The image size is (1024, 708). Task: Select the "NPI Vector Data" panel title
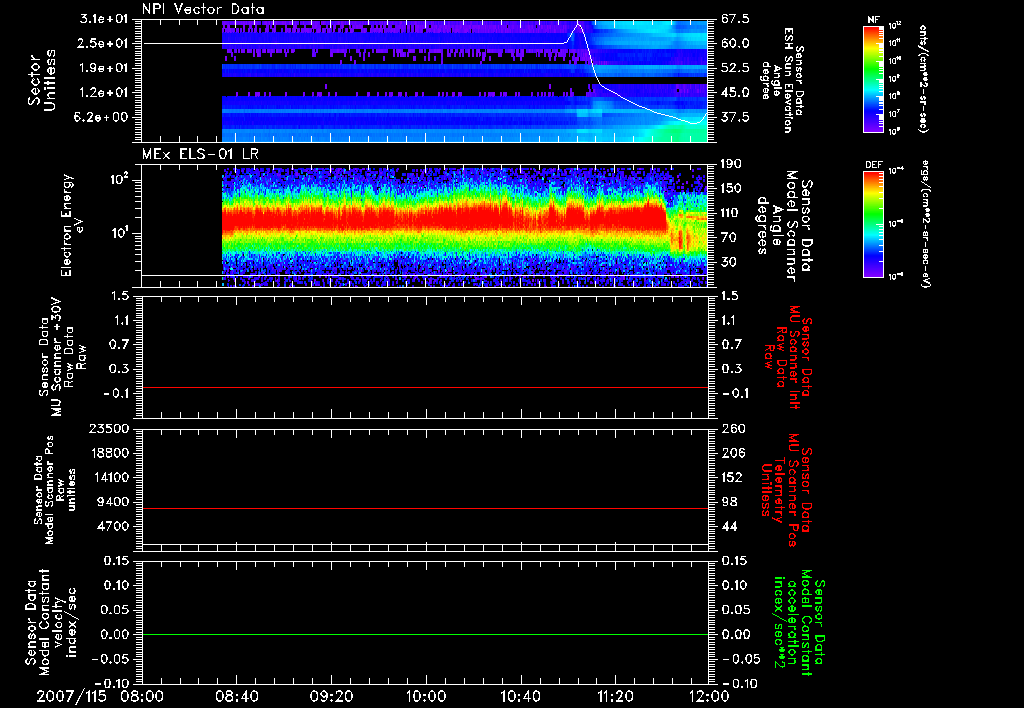203,9
